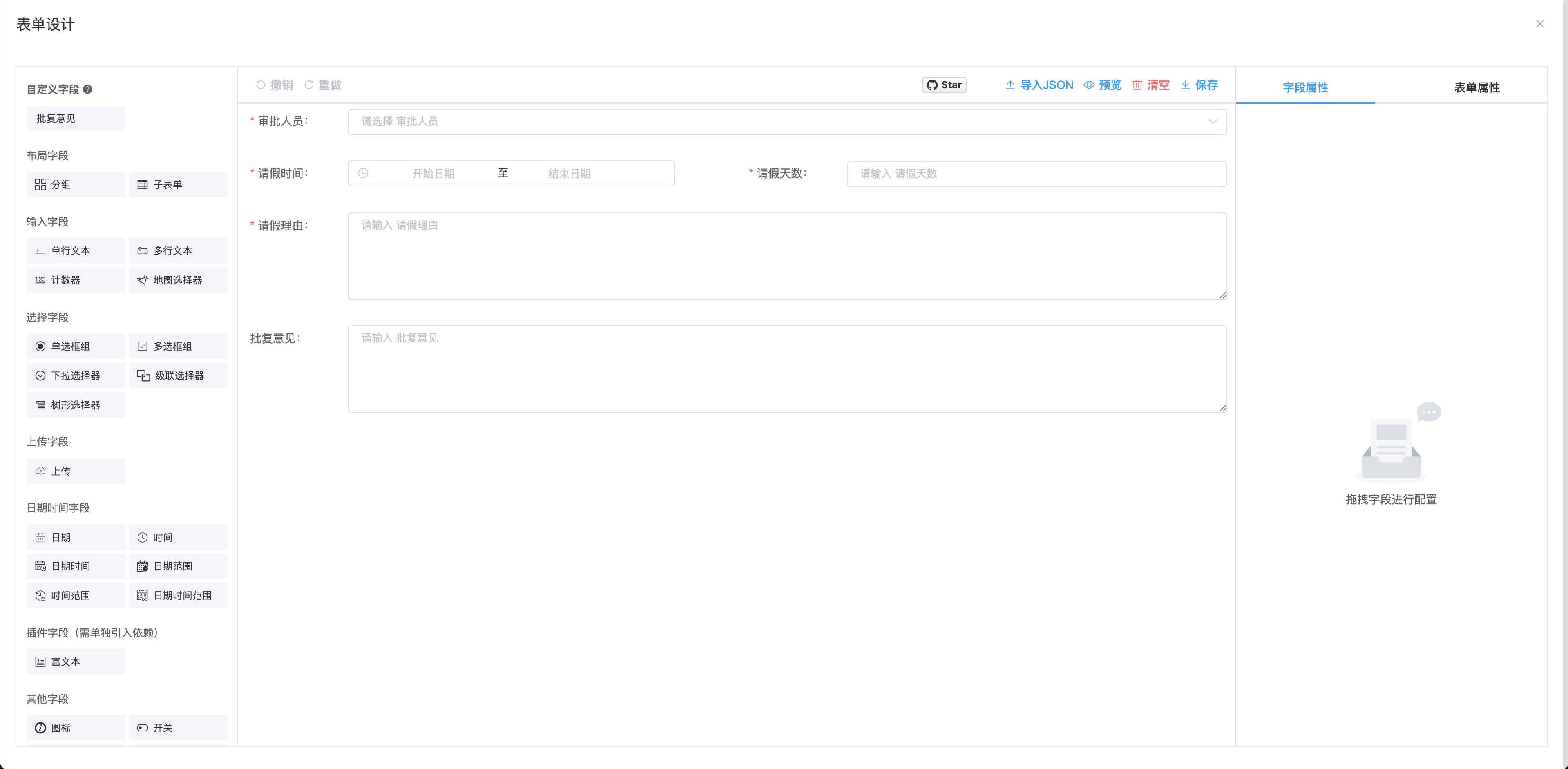Click the 开始日期 field

pyautogui.click(x=433, y=174)
